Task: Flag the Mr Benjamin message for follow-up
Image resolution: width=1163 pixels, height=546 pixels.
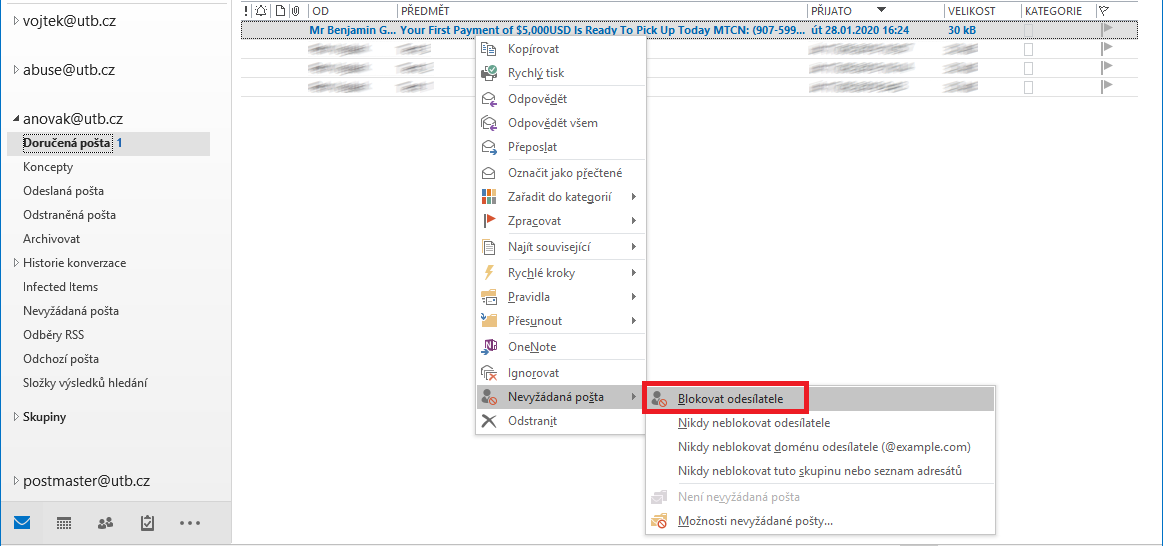Action: pos(1106,30)
